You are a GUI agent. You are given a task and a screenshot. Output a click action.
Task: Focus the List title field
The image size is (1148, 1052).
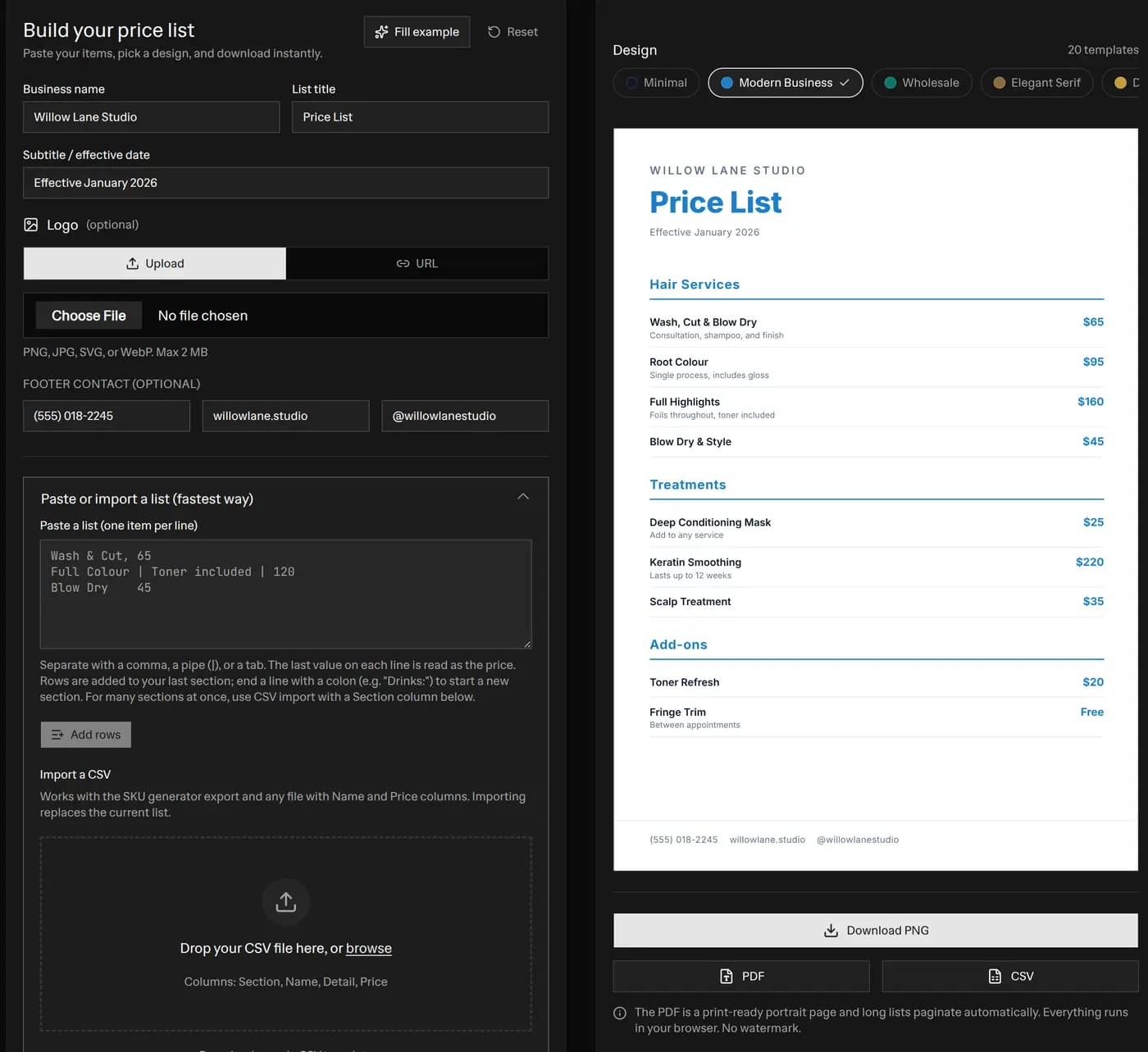pyautogui.click(x=421, y=117)
